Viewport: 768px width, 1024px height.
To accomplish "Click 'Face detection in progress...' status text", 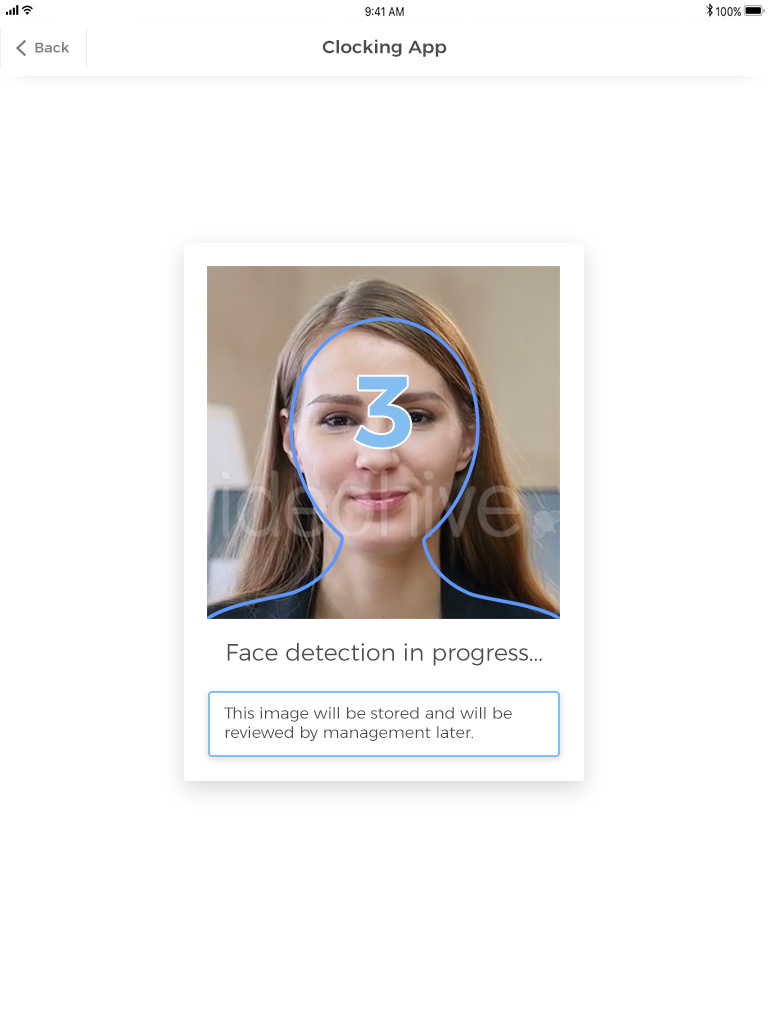I will click(384, 653).
